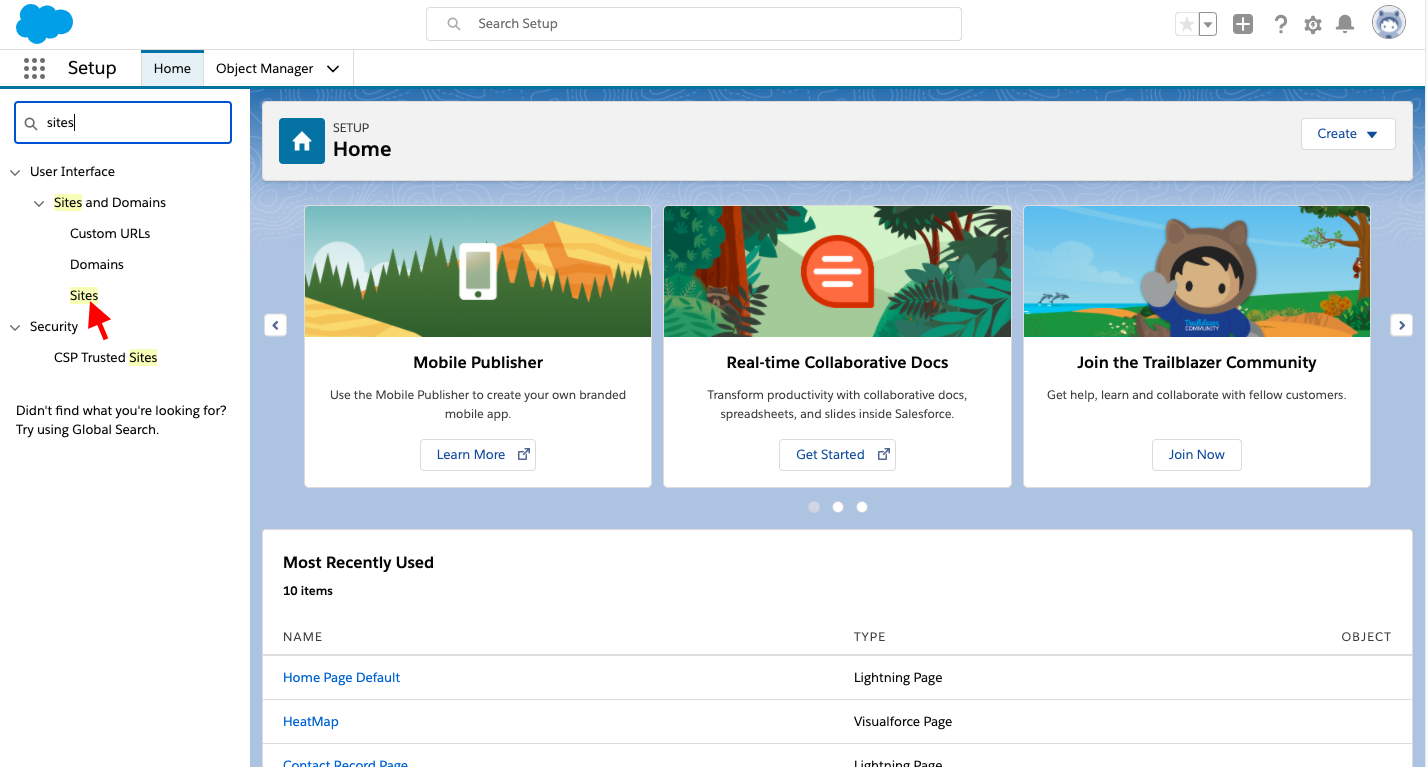This screenshot has width=1428, height=767.
Task: Open Custom URLs in setup tree
Action: (110, 234)
